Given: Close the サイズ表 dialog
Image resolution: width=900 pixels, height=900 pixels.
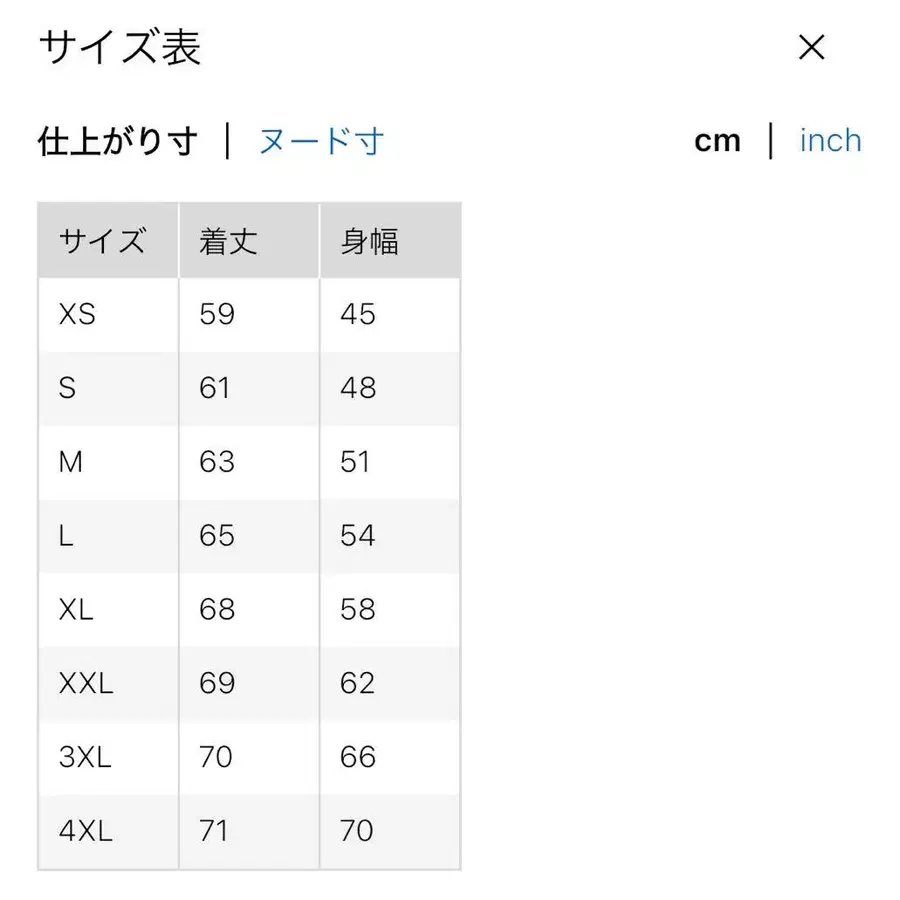Looking at the screenshot, I should 811,48.
